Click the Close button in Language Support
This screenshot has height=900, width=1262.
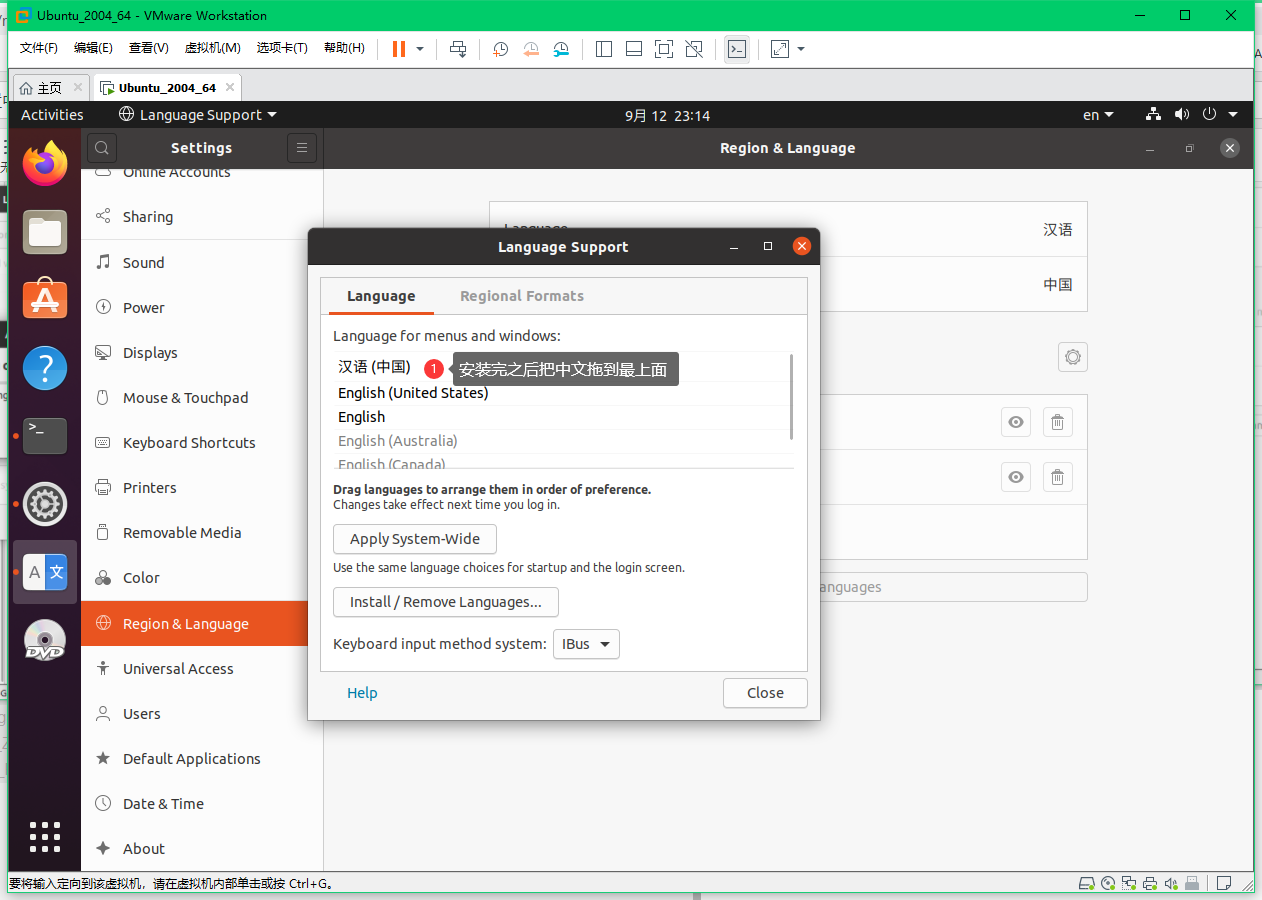point(765,693)
